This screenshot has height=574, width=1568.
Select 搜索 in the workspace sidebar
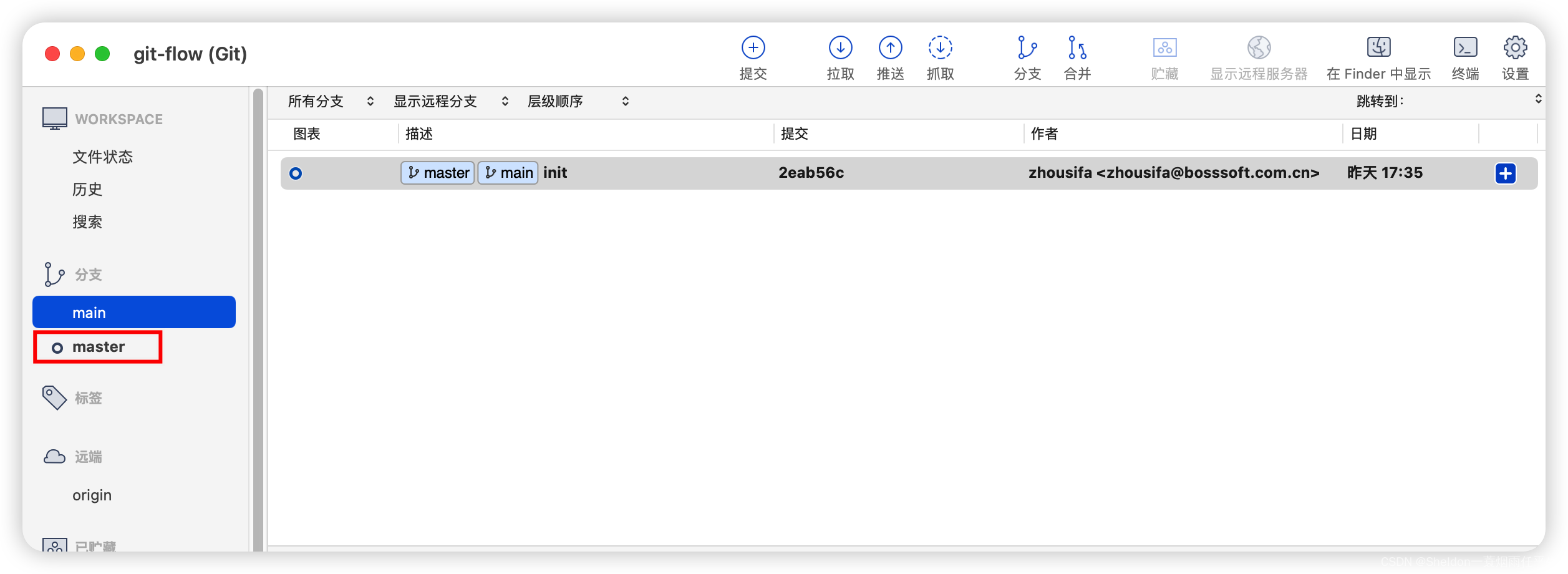click(87, 221)
